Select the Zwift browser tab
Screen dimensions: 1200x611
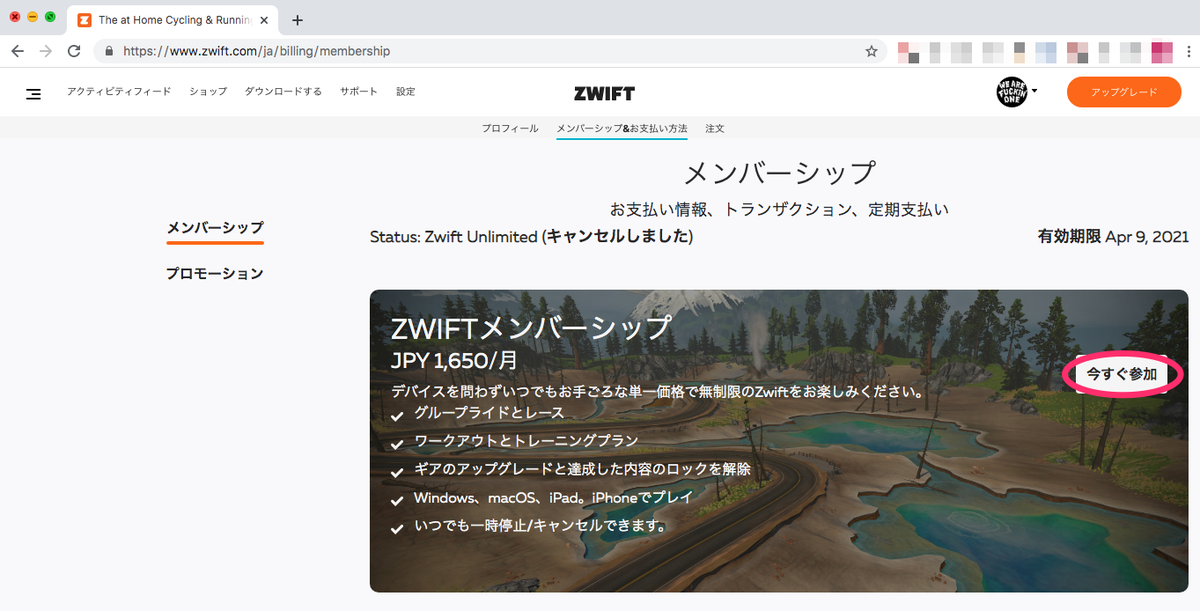tap(173, 20)
